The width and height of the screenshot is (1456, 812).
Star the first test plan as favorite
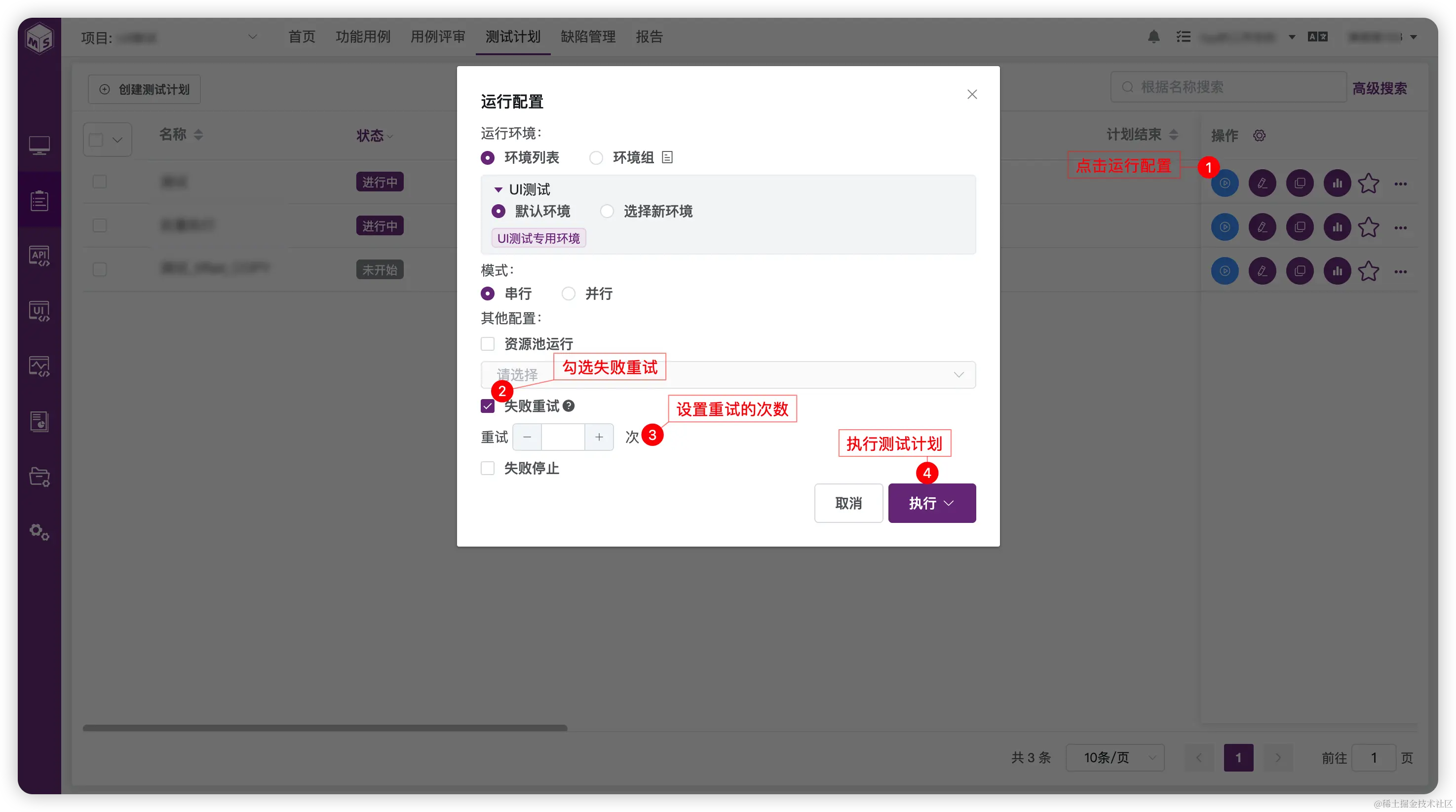point(1368,183)
